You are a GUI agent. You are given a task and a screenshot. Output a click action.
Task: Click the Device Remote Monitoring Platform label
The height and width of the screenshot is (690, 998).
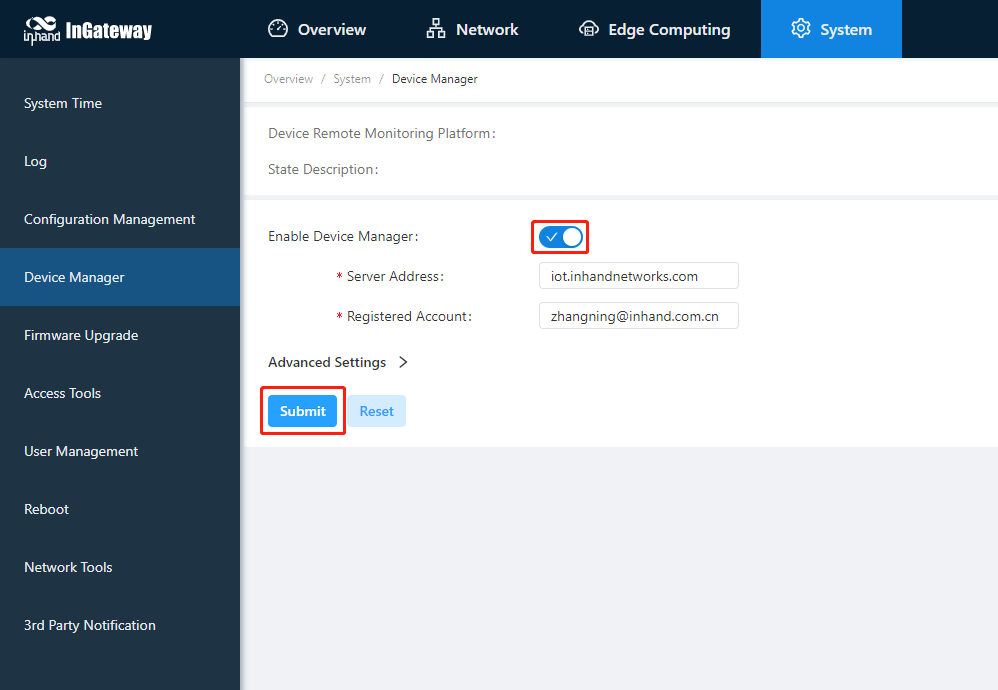pyautogui.click(x=382, y=133)
